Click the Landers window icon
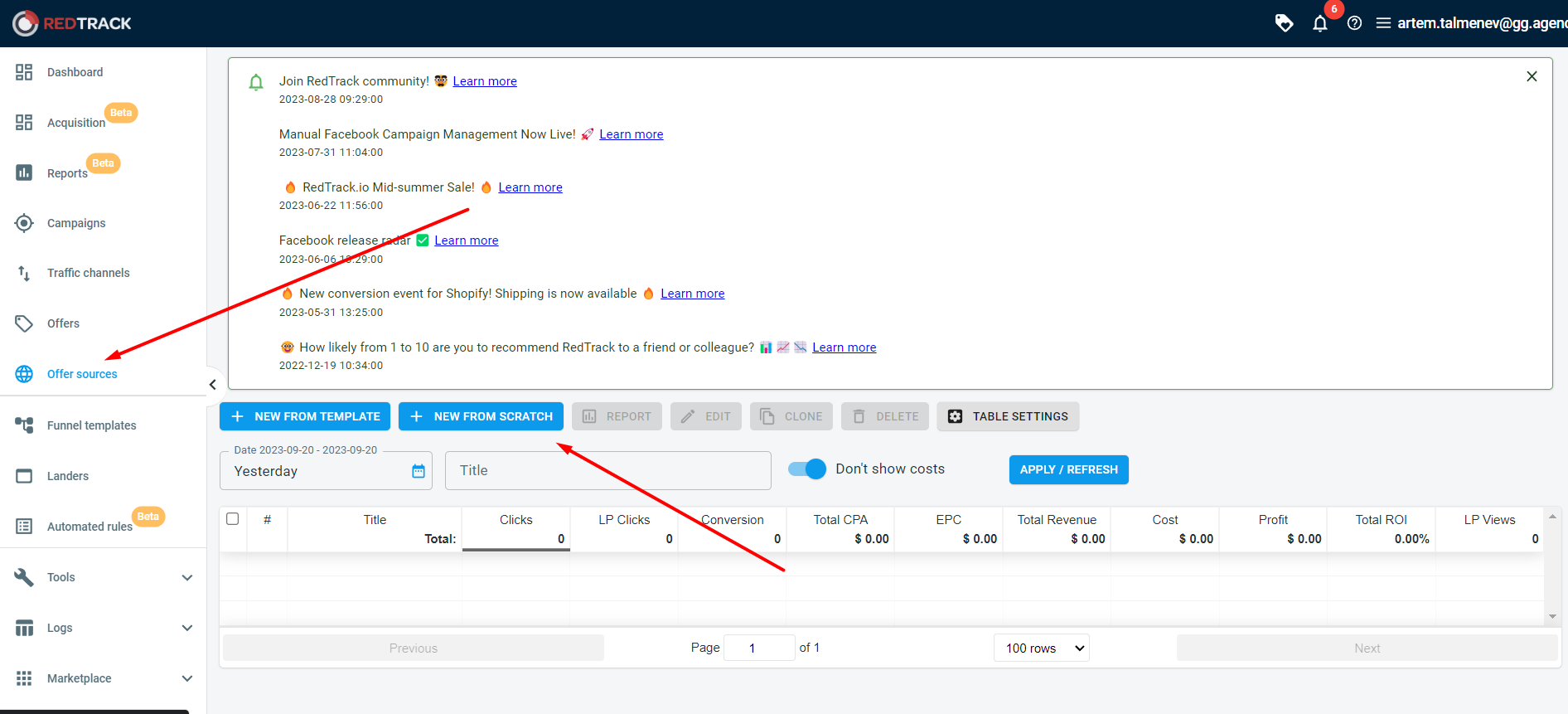1568x714 pixels. pos(24,476)
